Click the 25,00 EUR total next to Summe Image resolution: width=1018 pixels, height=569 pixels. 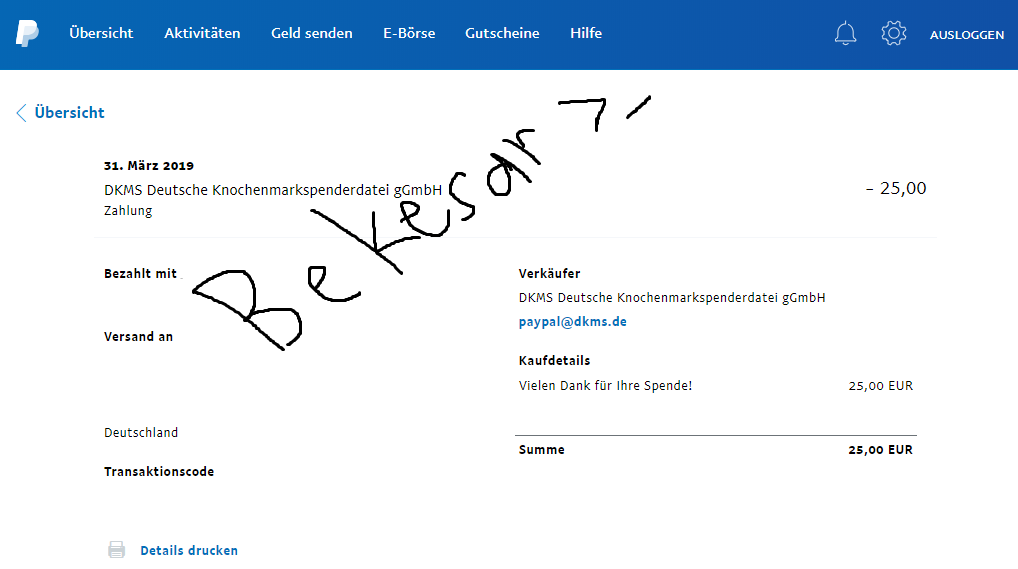[880, 449]
